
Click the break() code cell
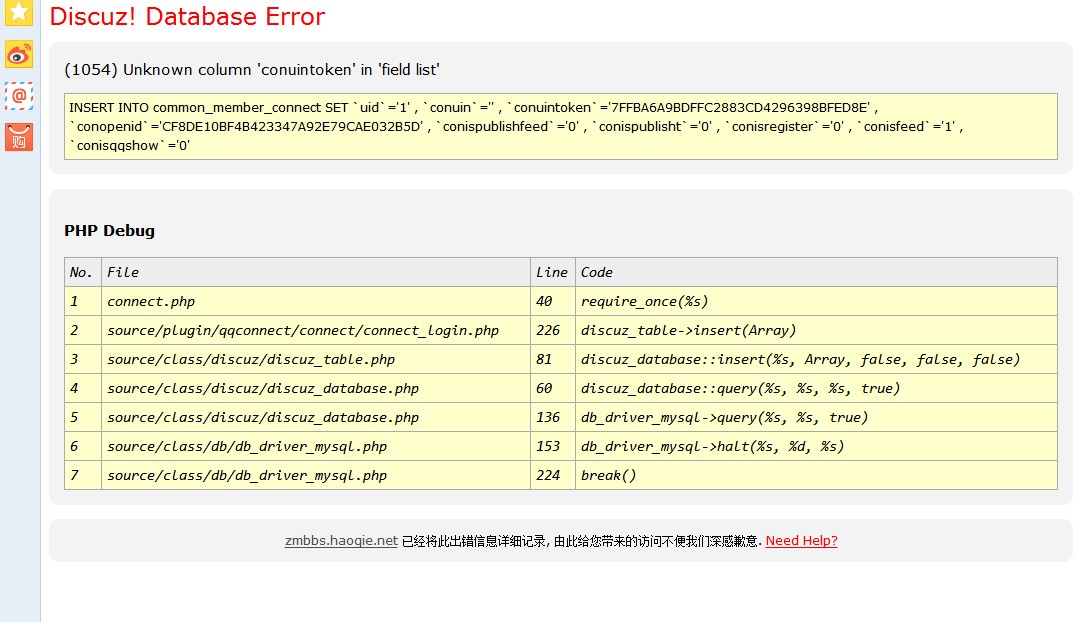click(x=608, y=475)
